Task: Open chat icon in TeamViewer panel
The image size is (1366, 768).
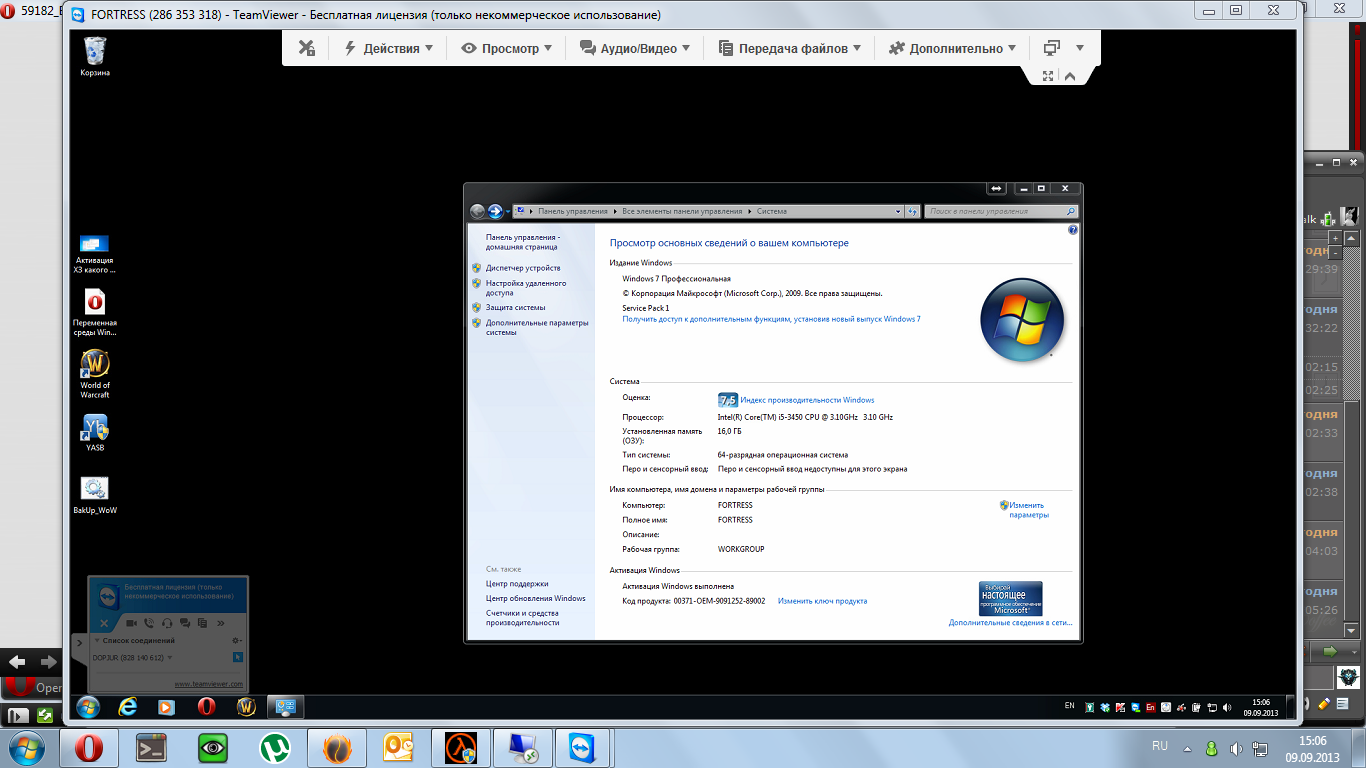Action: coord(185,622)
